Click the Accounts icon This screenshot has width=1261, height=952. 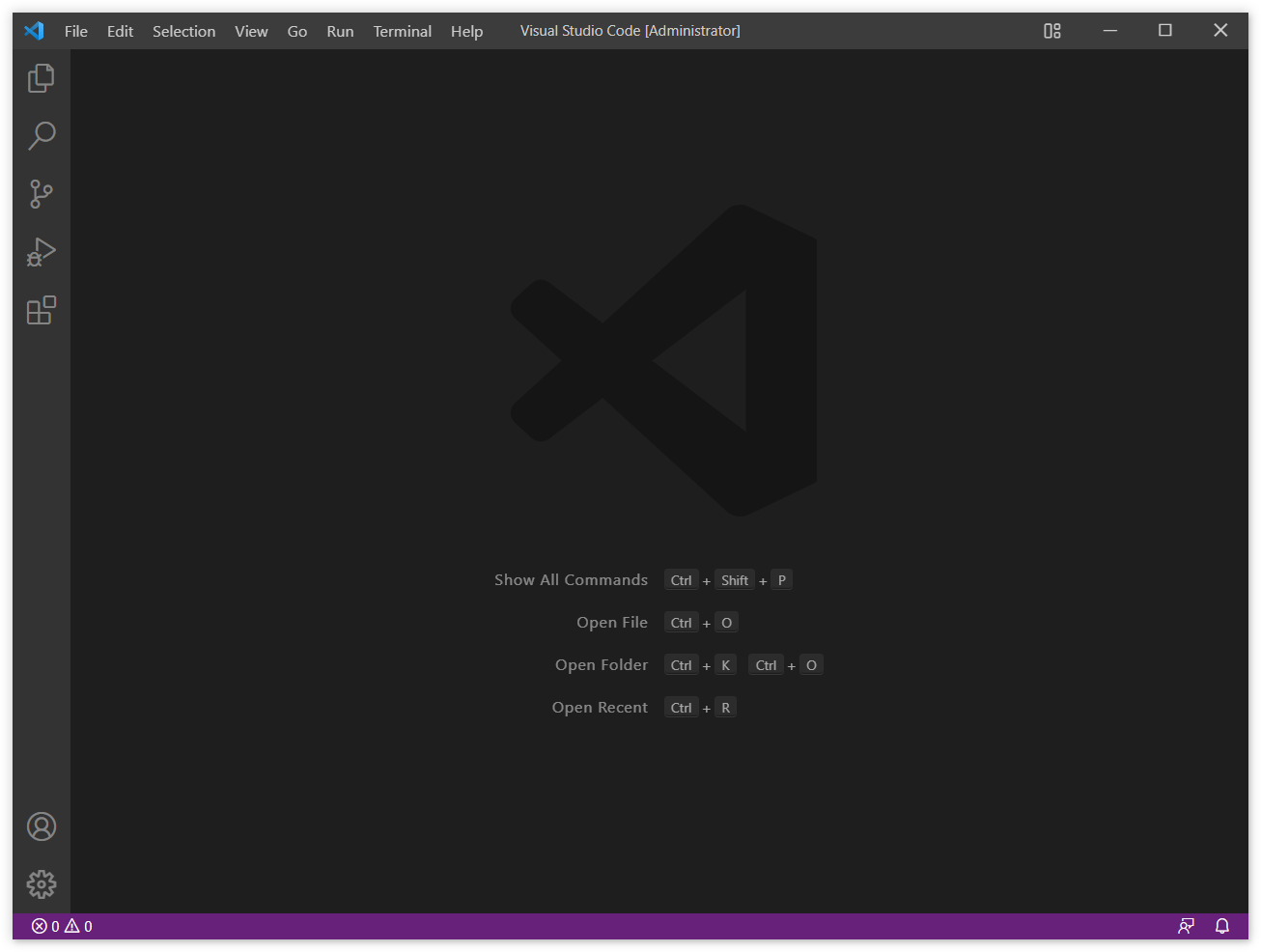(x=41, y=826)
